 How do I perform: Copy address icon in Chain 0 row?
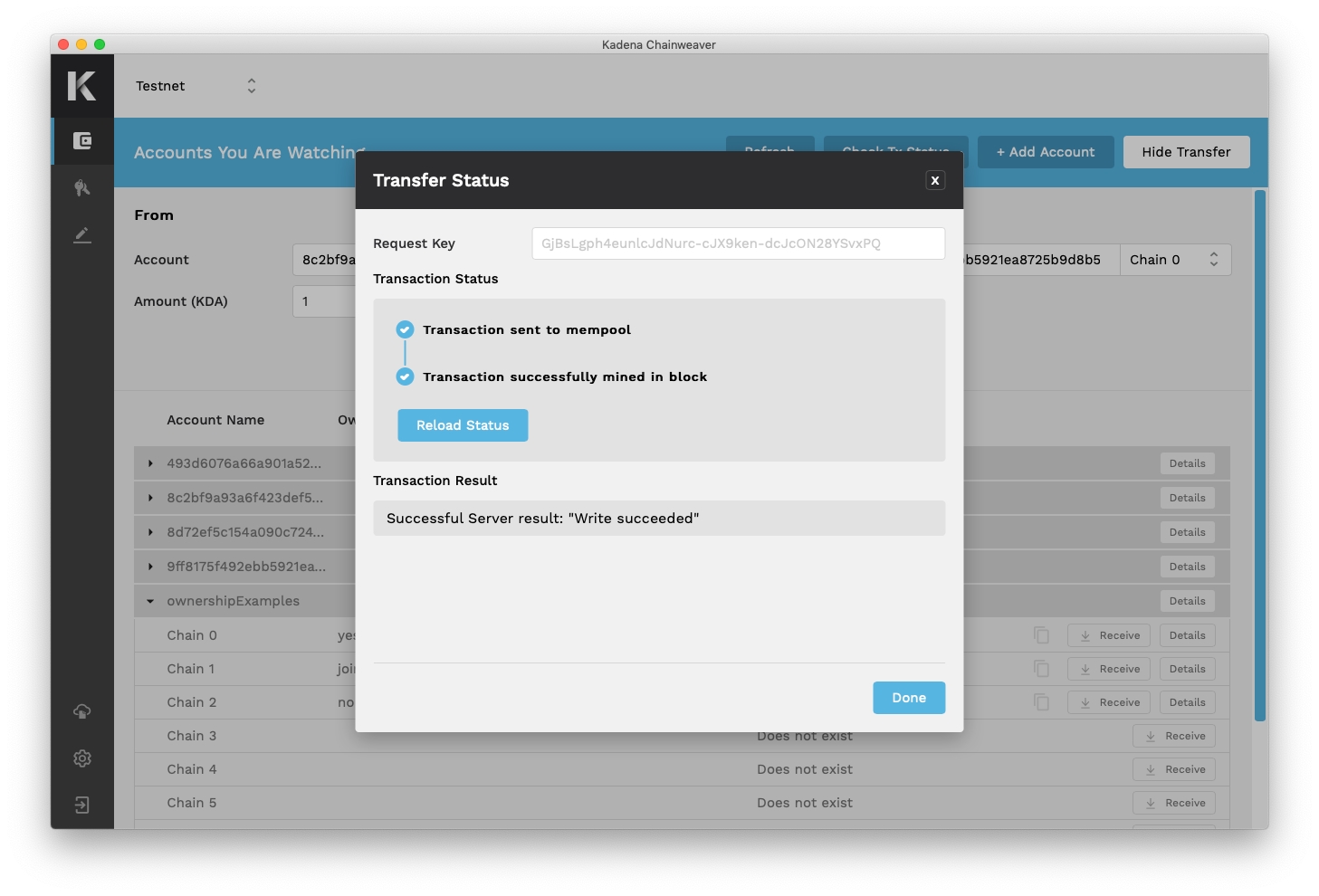tap(1042, 635)
